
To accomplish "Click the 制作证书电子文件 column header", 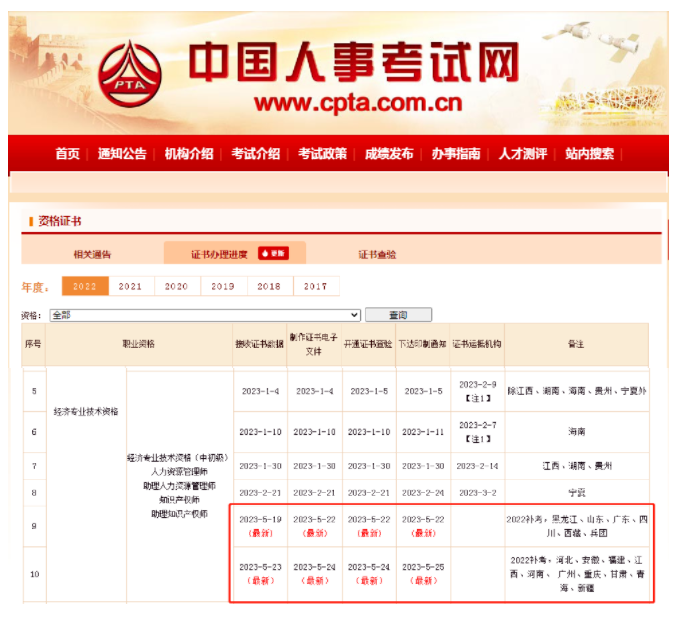I will pos(314,344).
